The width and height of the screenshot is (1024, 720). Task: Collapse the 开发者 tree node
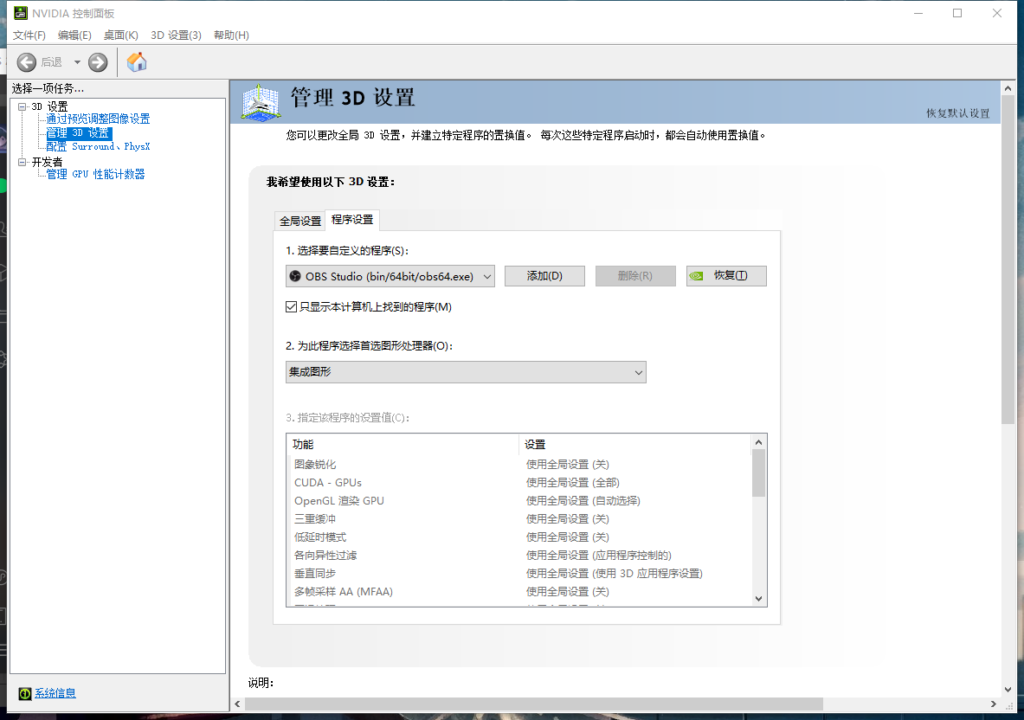(x=22, y=161)
